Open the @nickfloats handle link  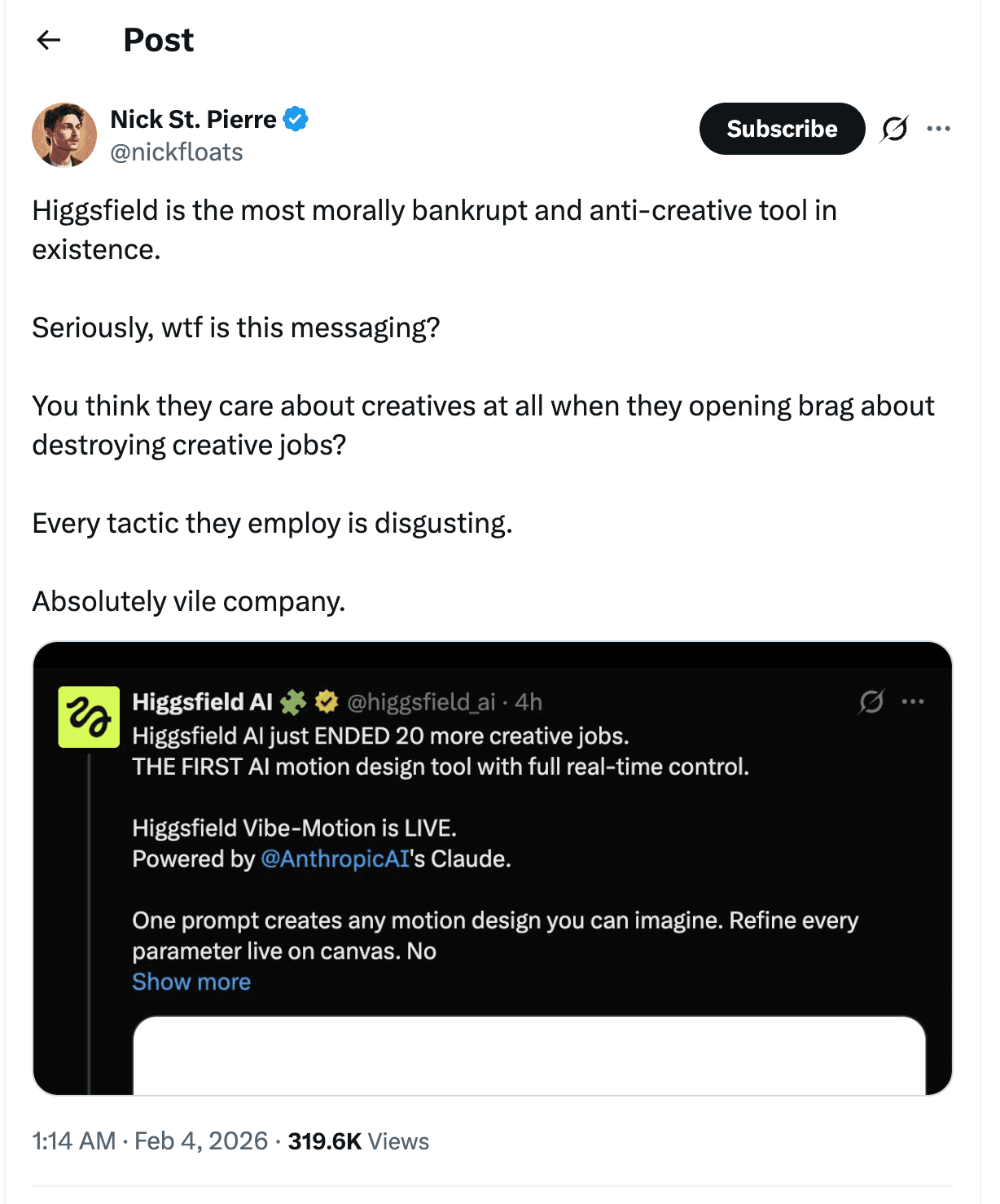point(177,152)
